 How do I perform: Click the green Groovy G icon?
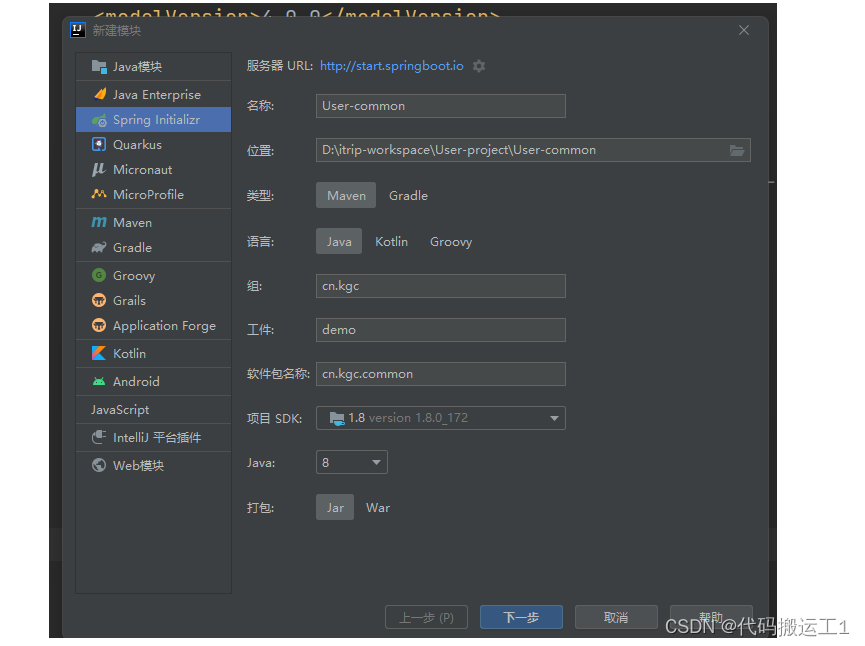99,275
